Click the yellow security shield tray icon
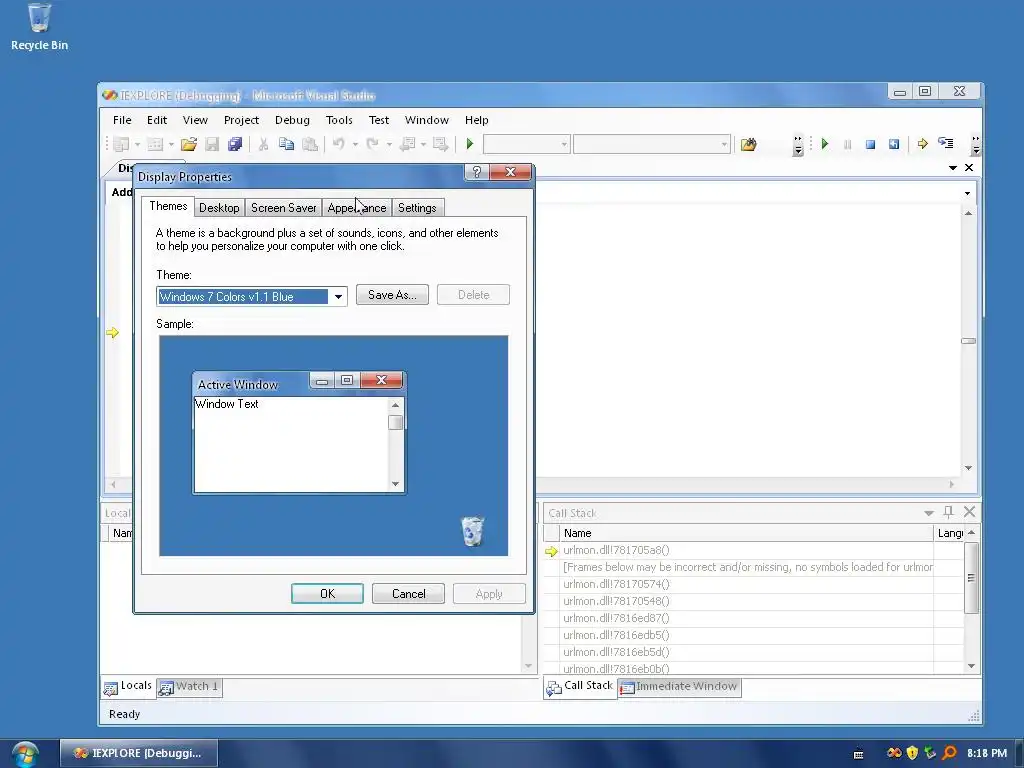The width and height of the screenshot is (1024, 768). [x=912, y=753]
